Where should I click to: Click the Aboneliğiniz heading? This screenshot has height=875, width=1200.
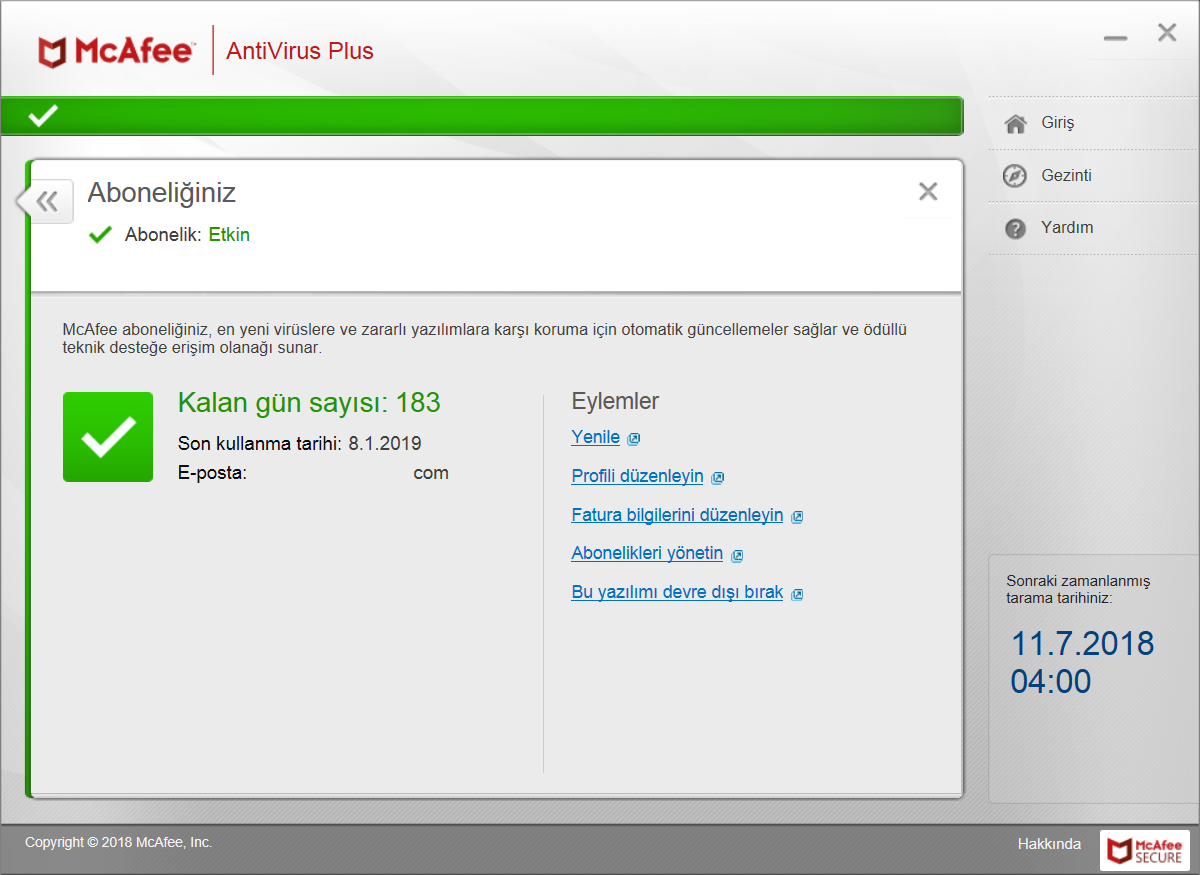click(162, 193)
